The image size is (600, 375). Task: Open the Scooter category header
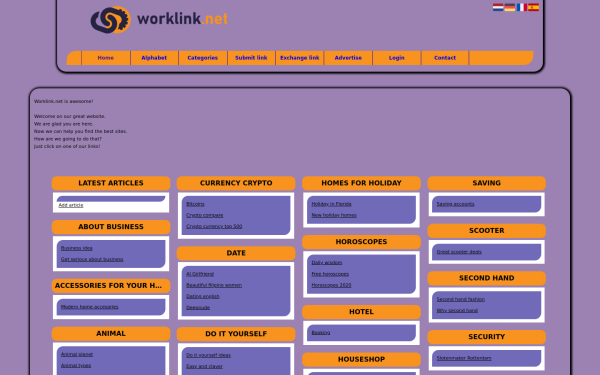coord(487,231)
